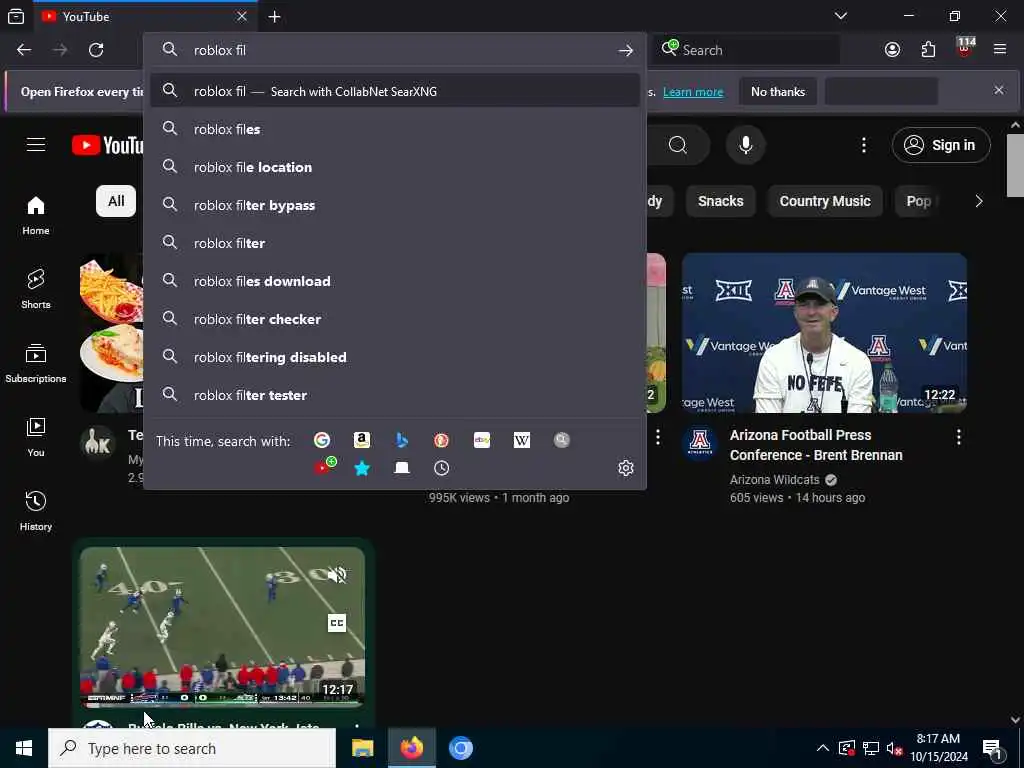Image resolution: width=1024 pixels, height=768 pixels.
Task: Open the Firefox hamburger application menu
Action: 1000,50
